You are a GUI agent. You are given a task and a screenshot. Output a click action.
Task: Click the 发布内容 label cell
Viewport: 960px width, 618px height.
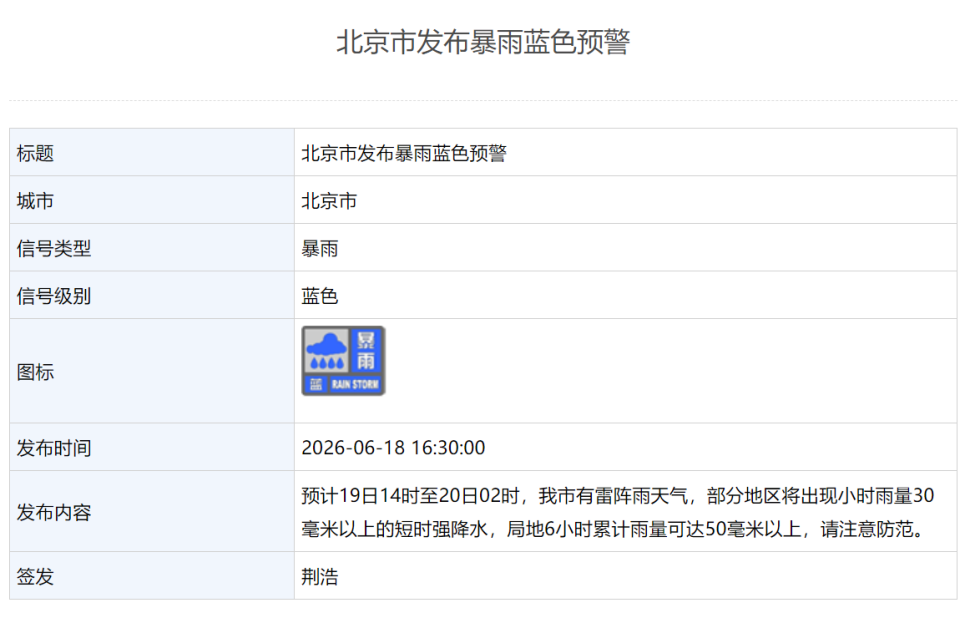[152, 511]
